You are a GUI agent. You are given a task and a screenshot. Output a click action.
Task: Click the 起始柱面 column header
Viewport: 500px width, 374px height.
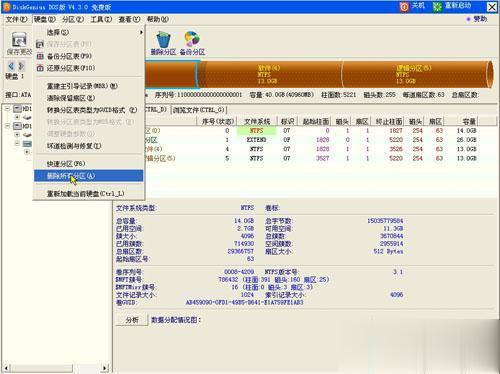click(315, 121)
